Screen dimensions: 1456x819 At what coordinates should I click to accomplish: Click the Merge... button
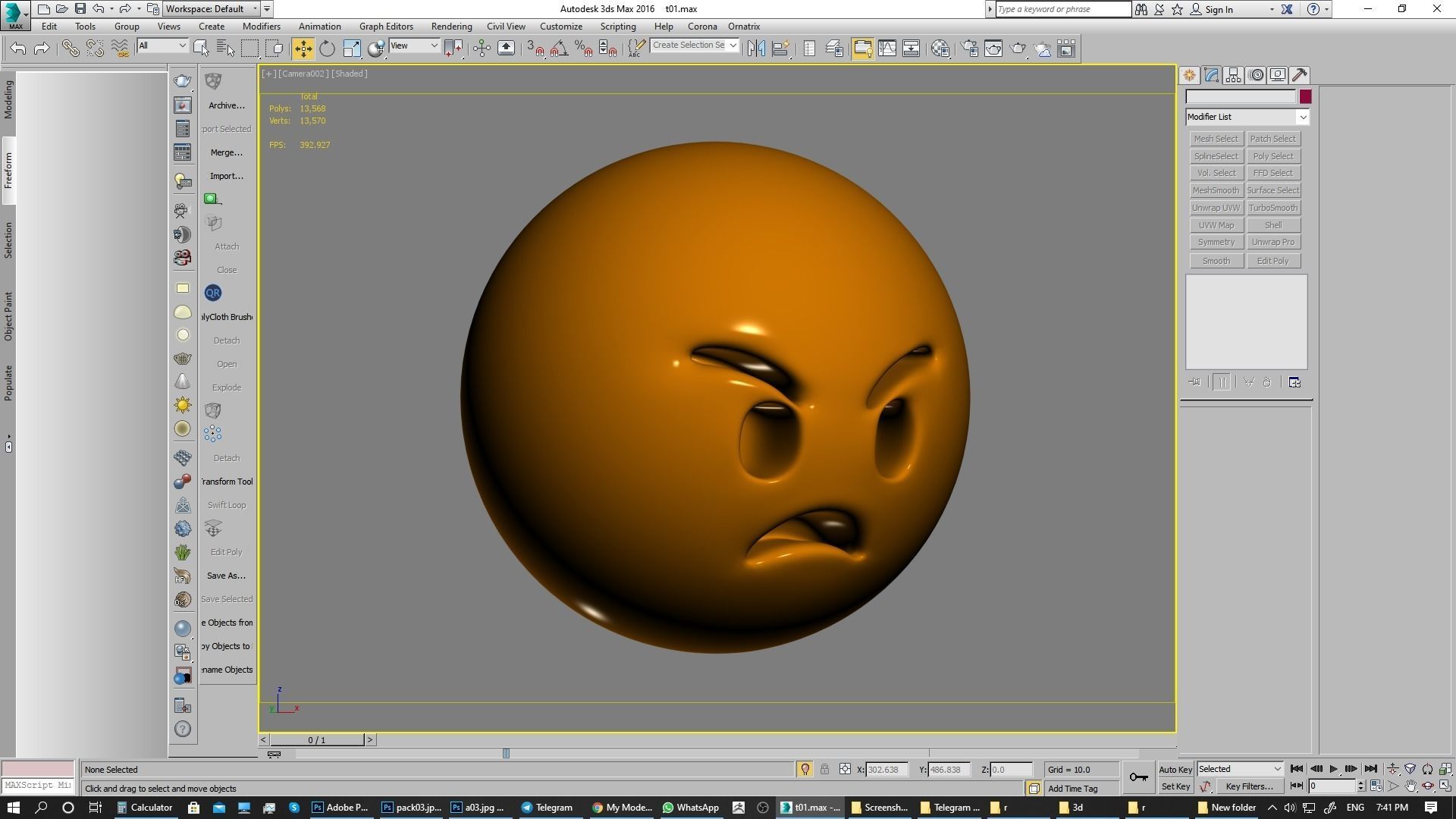pyautogui.click(x=226, y=152)
